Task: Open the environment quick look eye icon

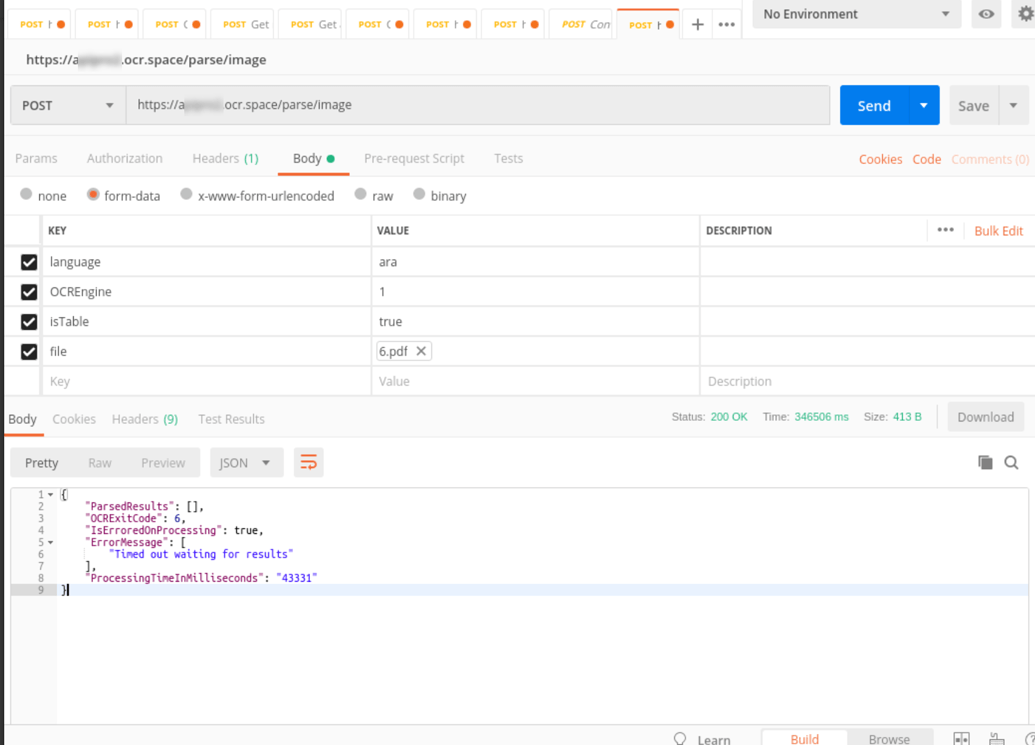Action: coord(986,15)
